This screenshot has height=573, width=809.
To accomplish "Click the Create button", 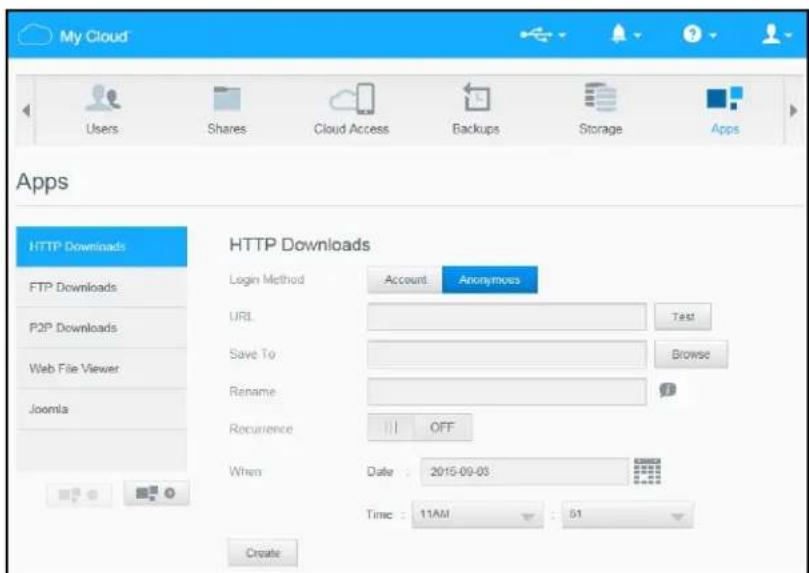I will (x=263, y=553).
